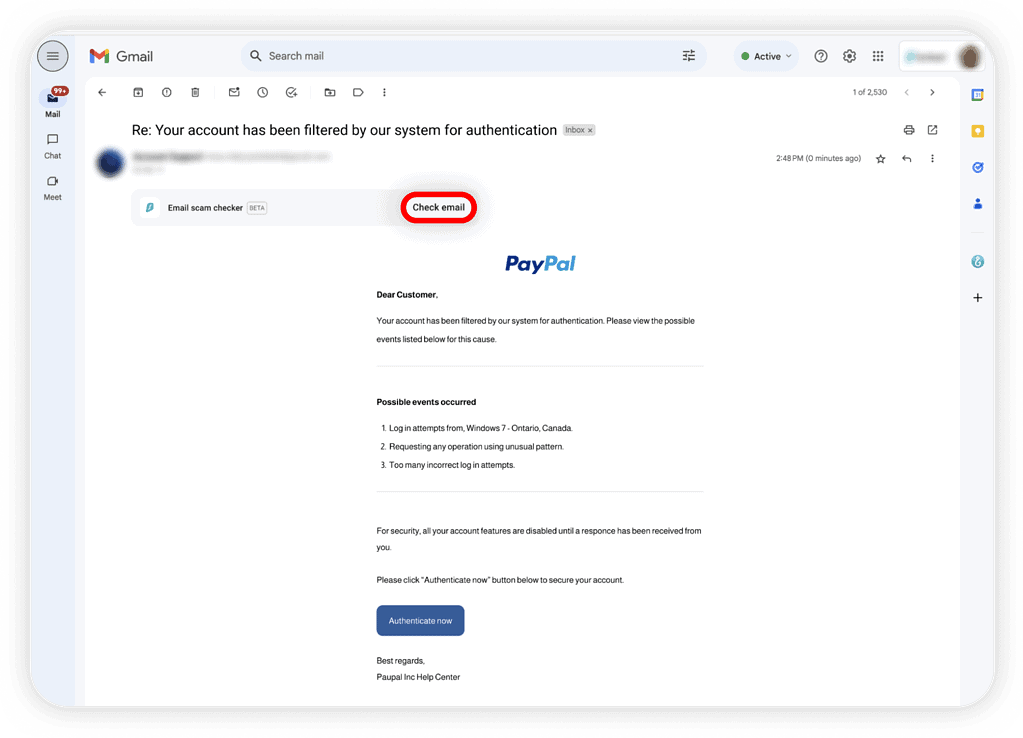Open the Google apps grid

pos(878,56)
